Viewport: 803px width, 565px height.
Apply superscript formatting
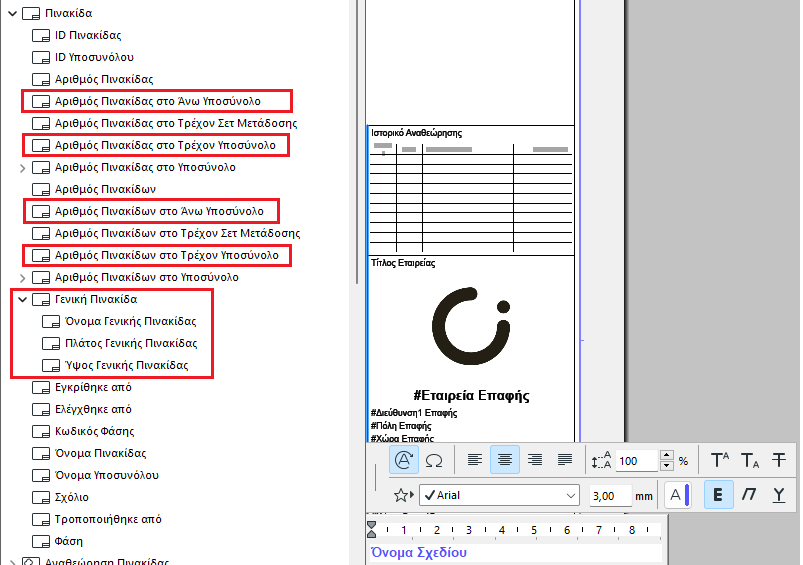pos(720,460)
